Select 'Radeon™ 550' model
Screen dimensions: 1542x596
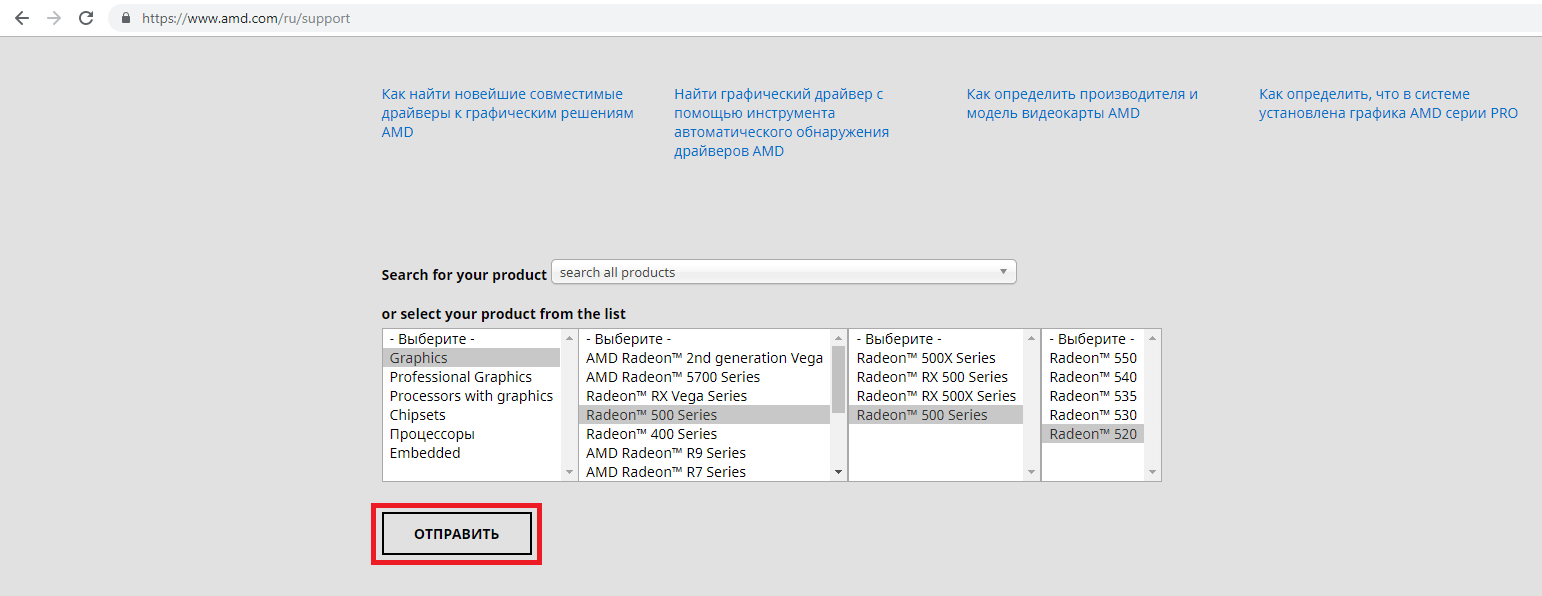1093,358
